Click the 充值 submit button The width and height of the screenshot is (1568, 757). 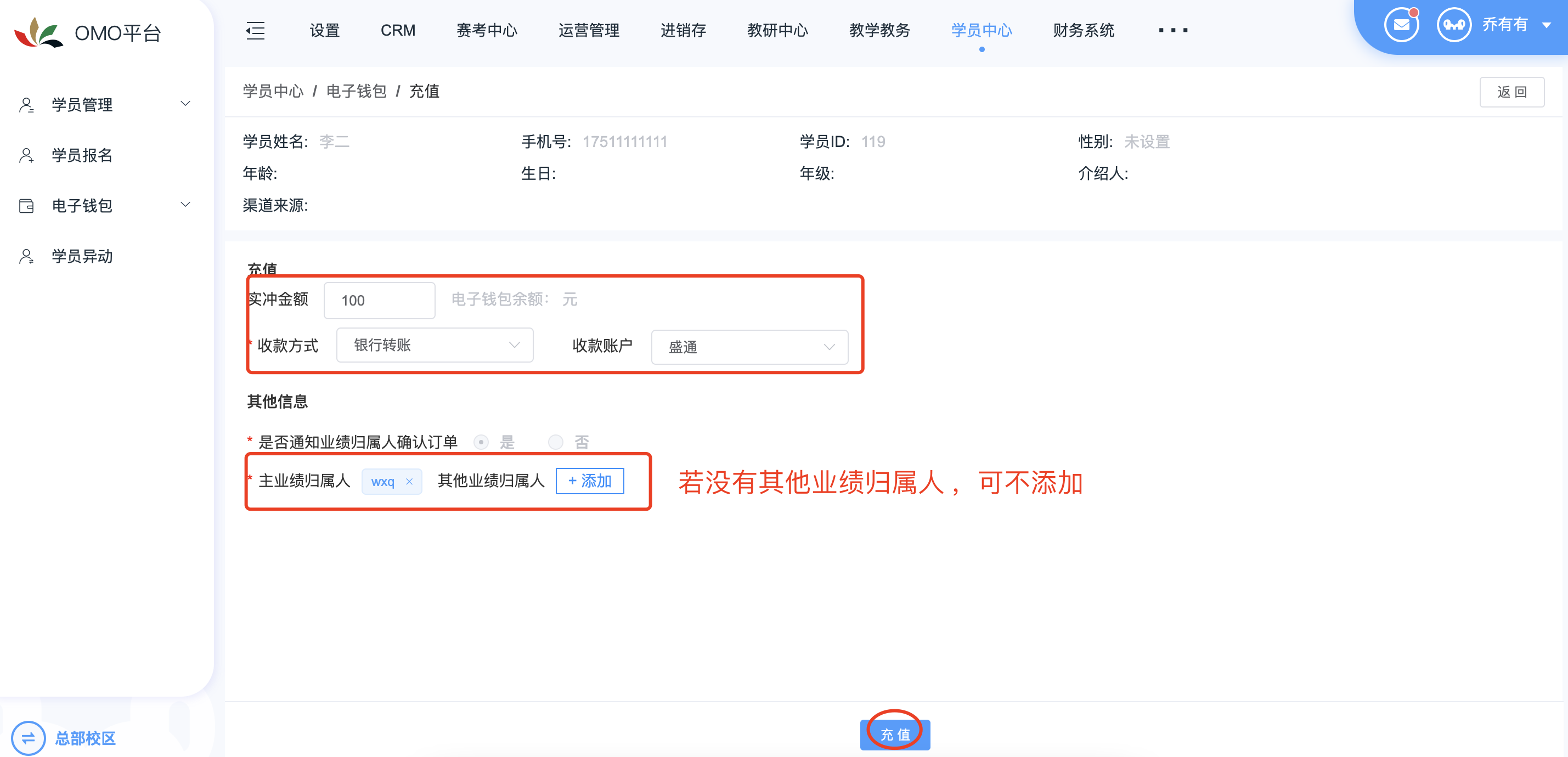click(x=895, y=735)
